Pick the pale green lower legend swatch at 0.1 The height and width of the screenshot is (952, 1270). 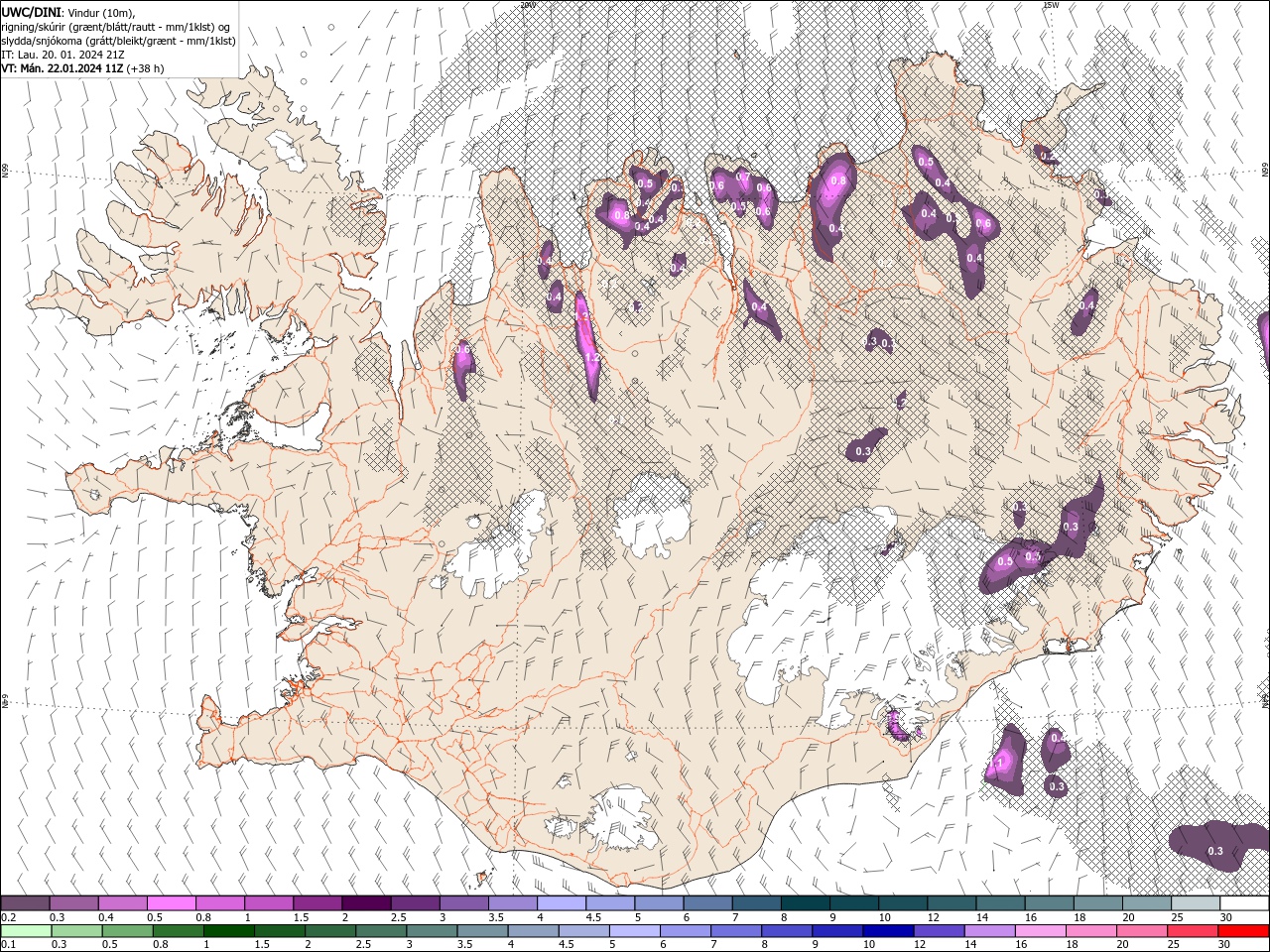click(x=26, y=931)
